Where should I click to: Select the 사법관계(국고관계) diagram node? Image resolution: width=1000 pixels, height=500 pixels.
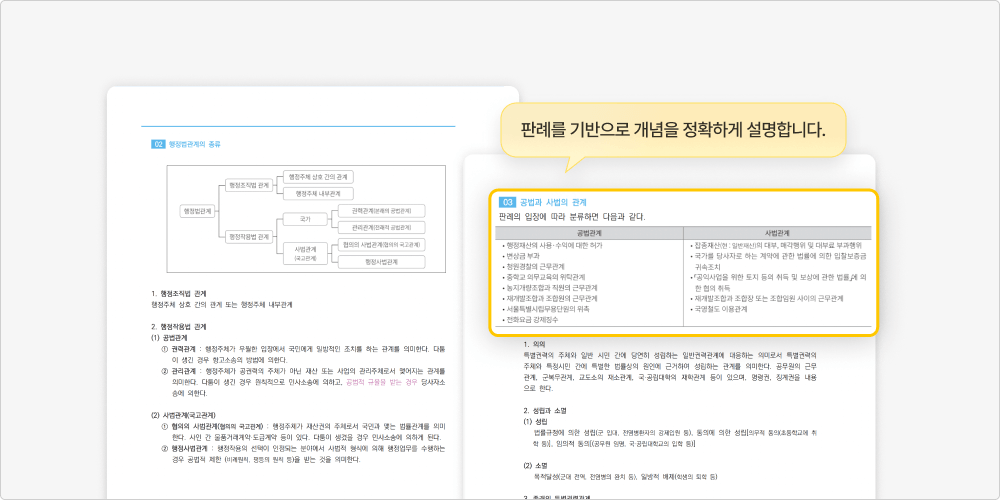(304, 252)
